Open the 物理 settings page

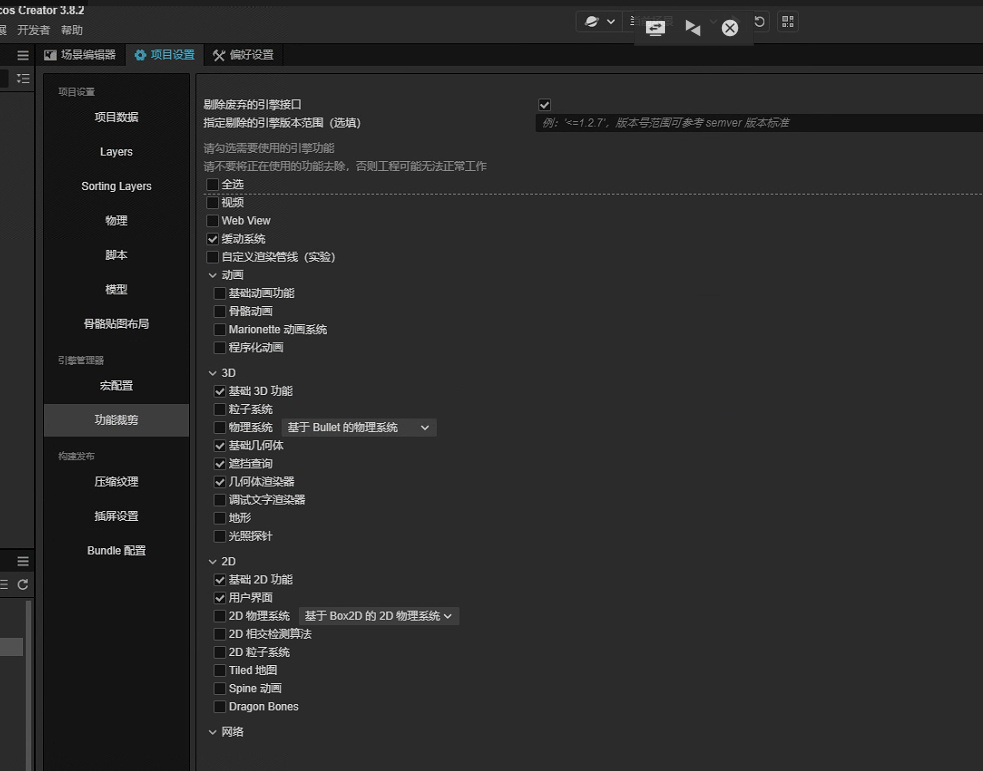click(116, 221)
